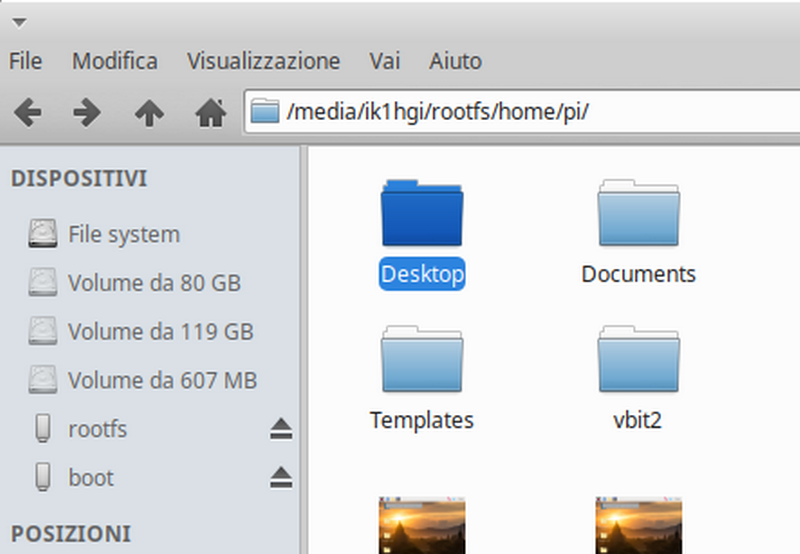Click the forward navigation arrow

click(x=87, y=112)
